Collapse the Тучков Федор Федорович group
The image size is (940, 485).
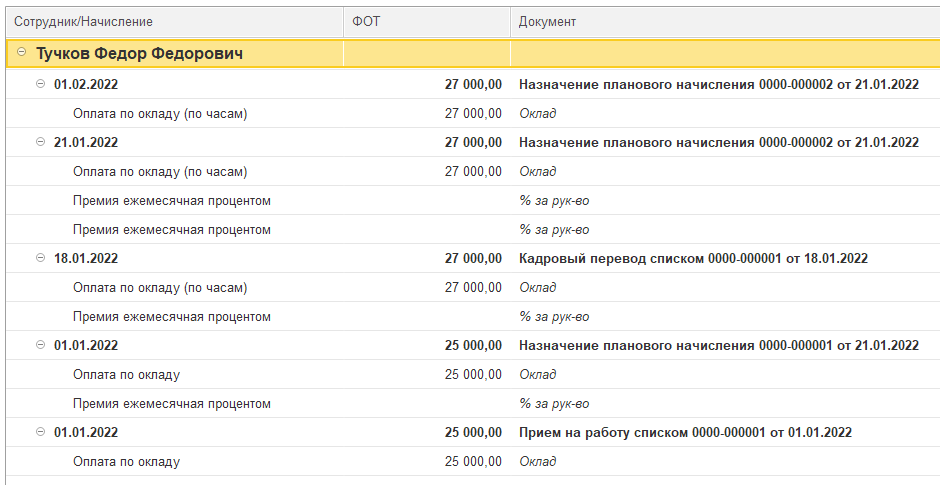coord(22,53)
